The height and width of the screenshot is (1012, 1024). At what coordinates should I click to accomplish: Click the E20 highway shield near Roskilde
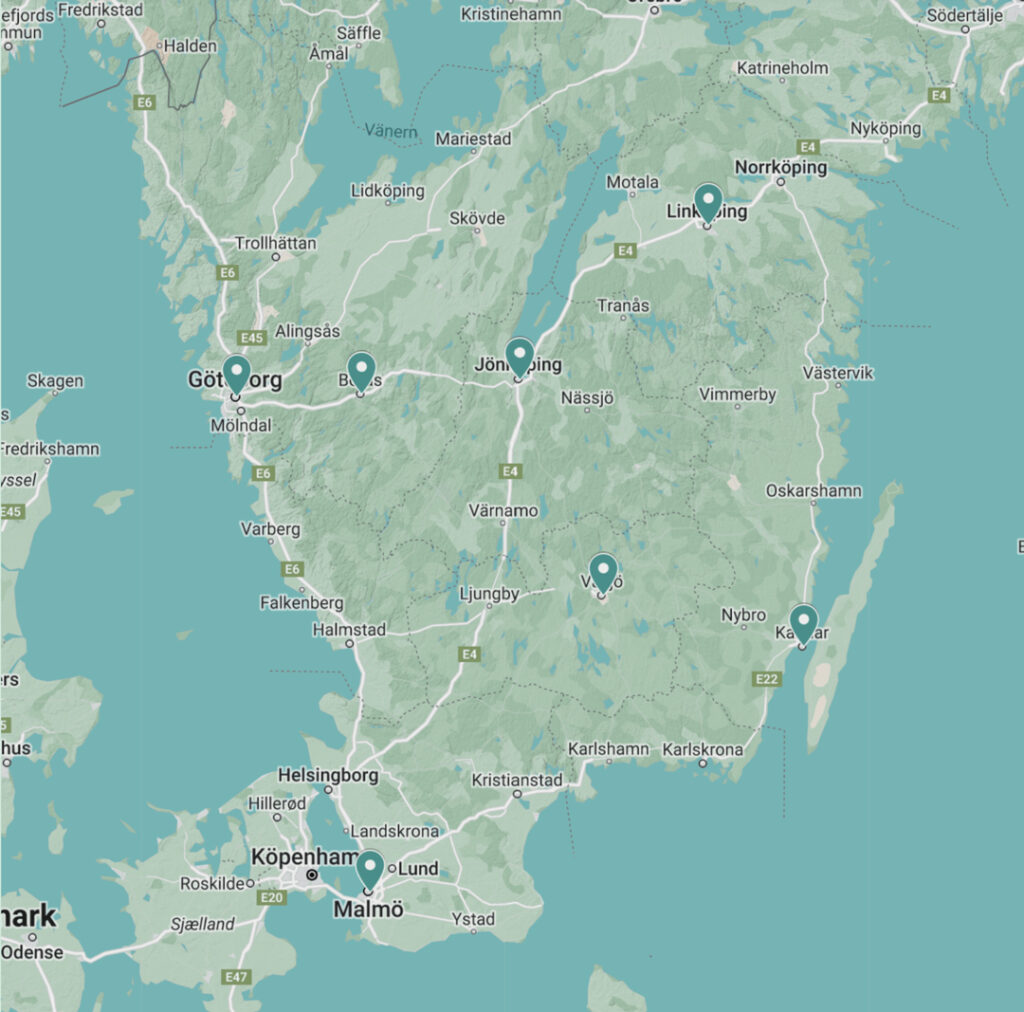click(271, 898)
